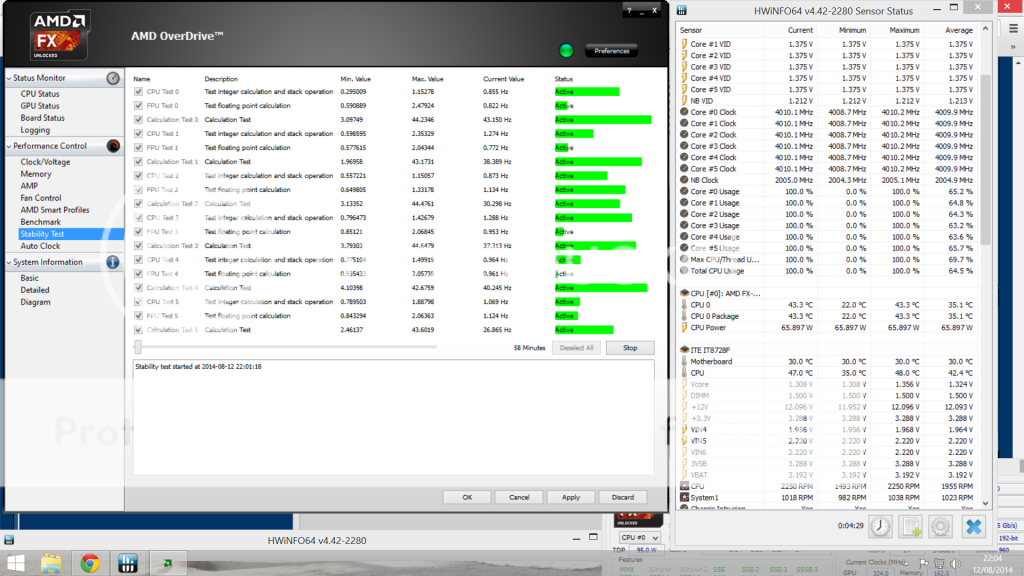This screenshot has width=1024, height=576.
Task: Click the volume icon in system tray
Action: [955, 563]
